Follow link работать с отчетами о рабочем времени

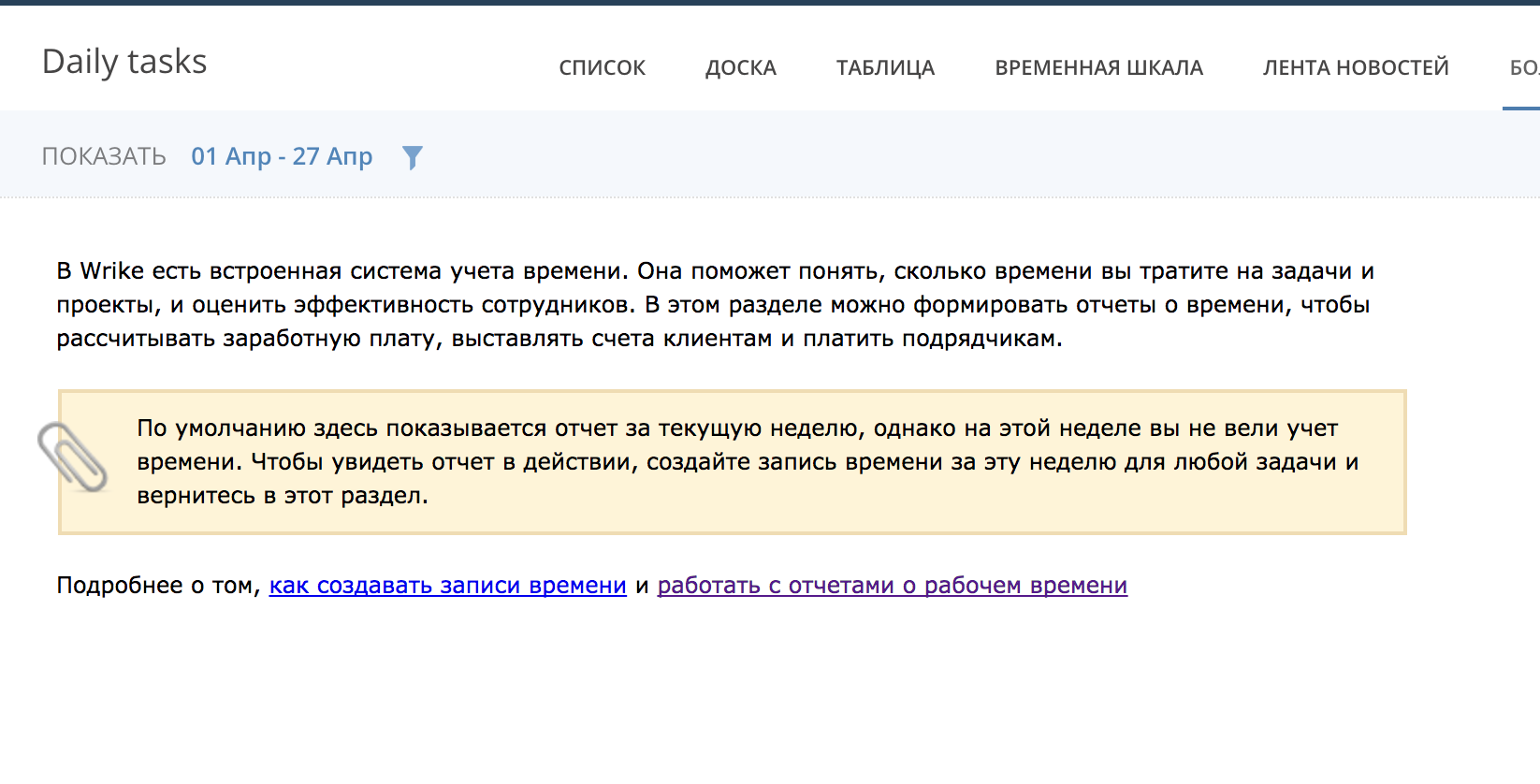(x=892, y=586)
